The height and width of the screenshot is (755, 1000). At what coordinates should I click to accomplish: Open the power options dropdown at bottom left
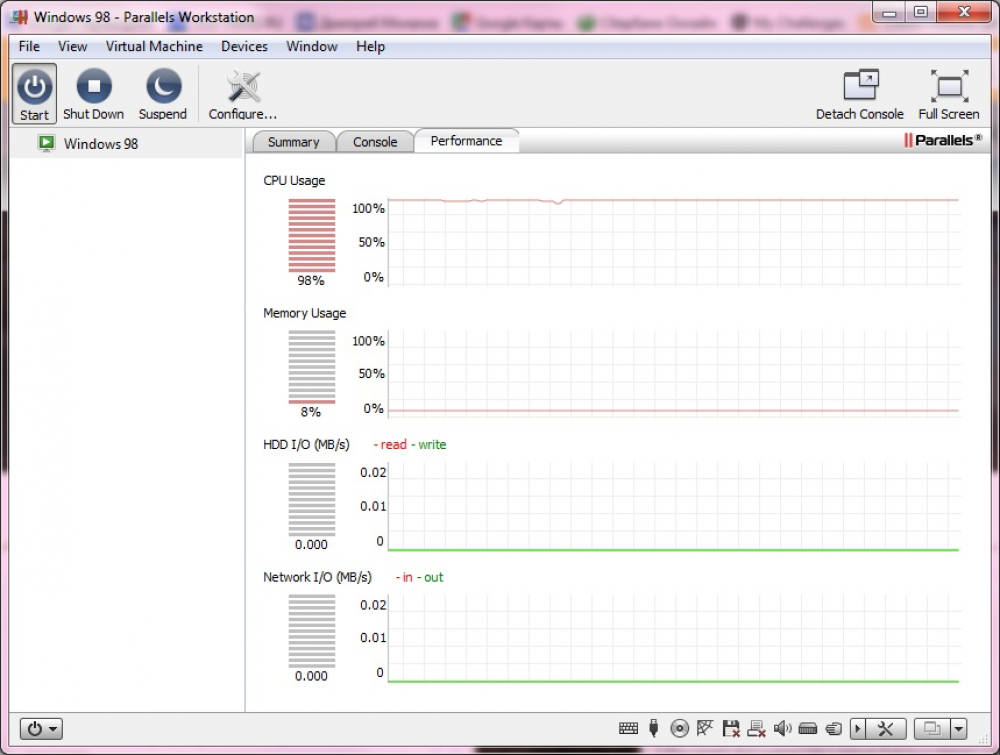point(41,728)
